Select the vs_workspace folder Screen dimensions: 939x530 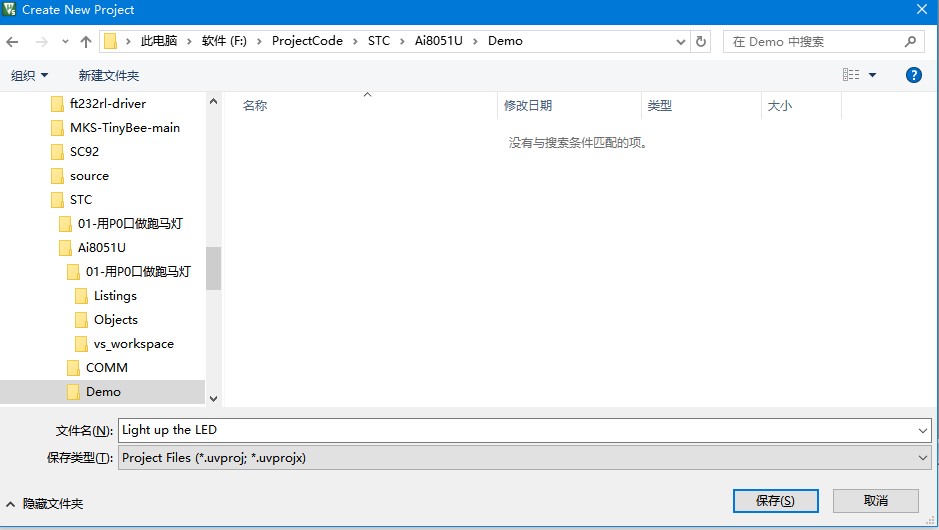coord(134,343)
